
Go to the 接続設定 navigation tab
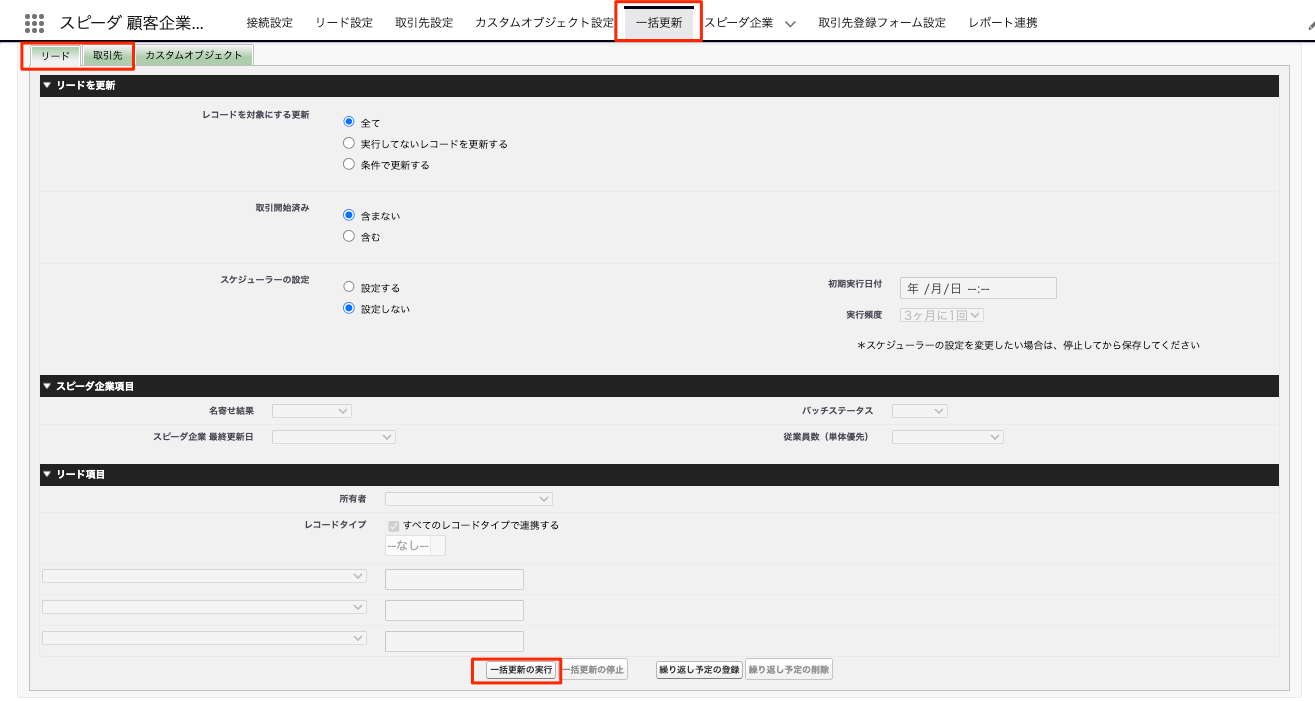click(269, 23)
